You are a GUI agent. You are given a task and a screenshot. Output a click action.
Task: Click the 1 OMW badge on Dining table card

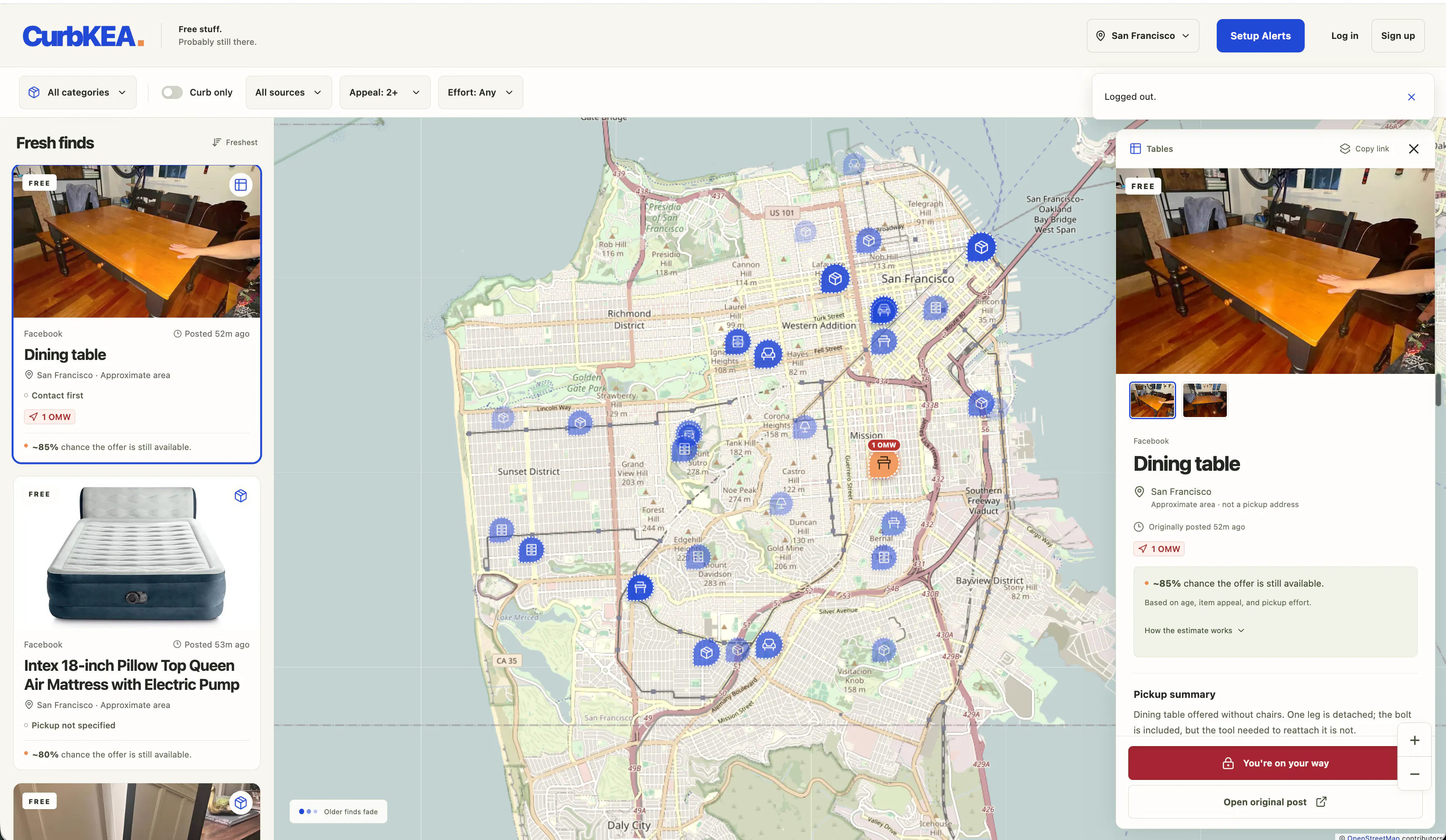click(50, 417)
